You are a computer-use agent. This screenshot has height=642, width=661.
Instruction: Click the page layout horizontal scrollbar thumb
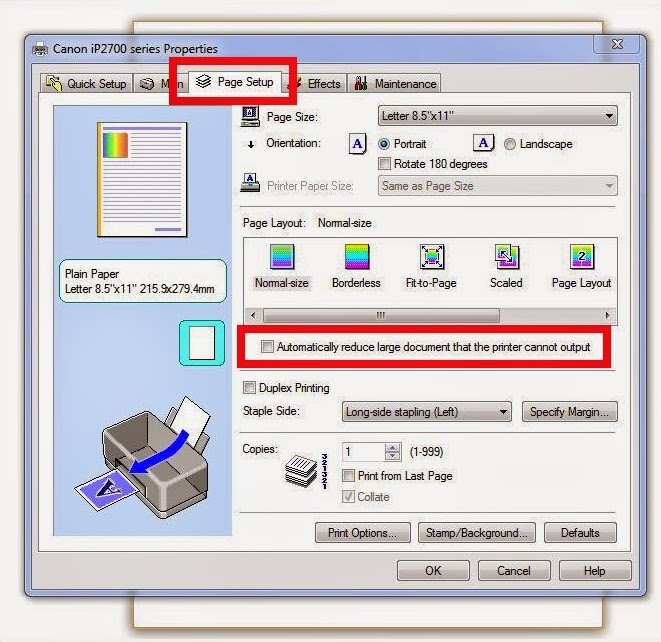381,315
